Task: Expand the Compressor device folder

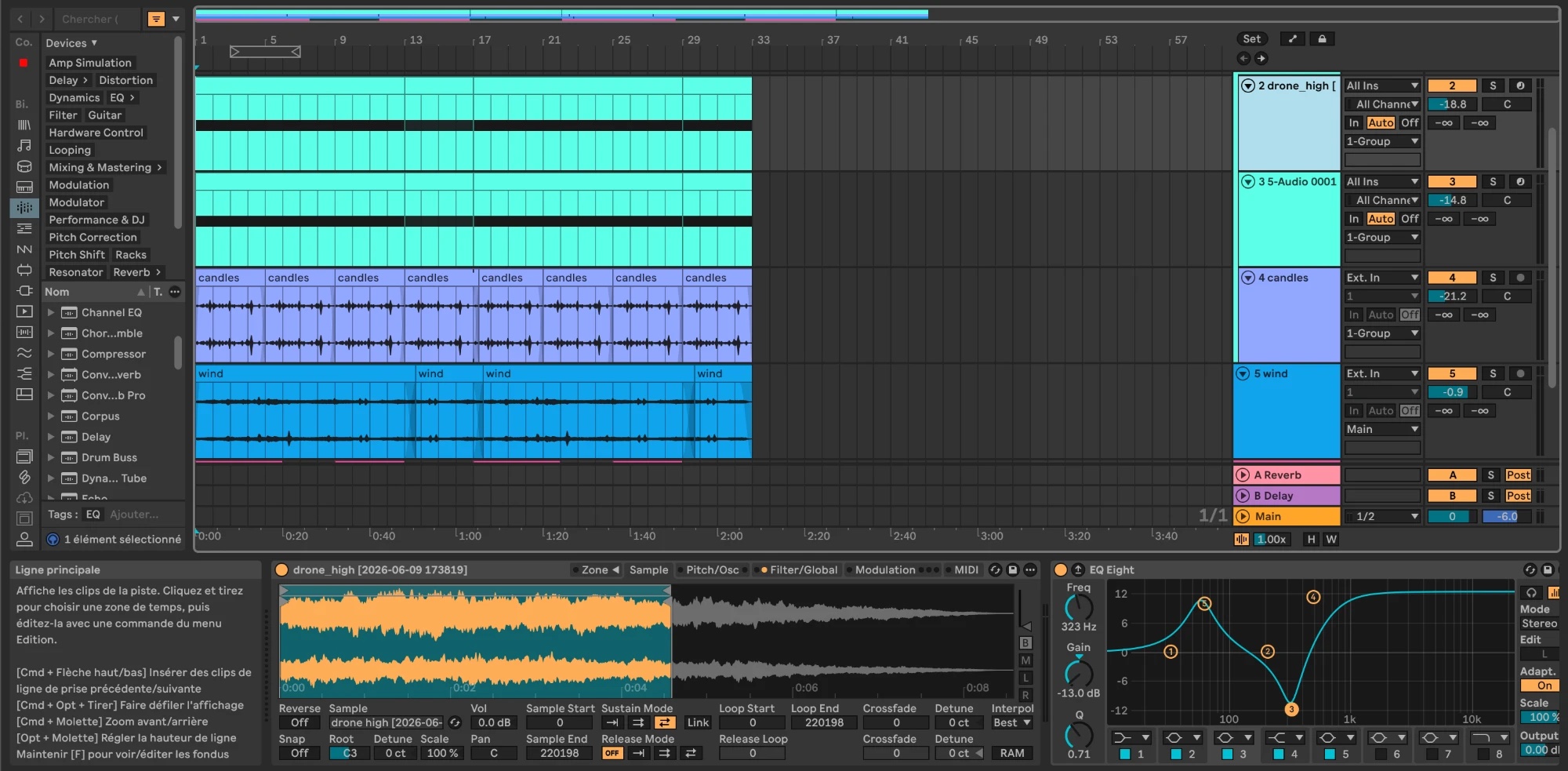Action: [x=51, y=354]
